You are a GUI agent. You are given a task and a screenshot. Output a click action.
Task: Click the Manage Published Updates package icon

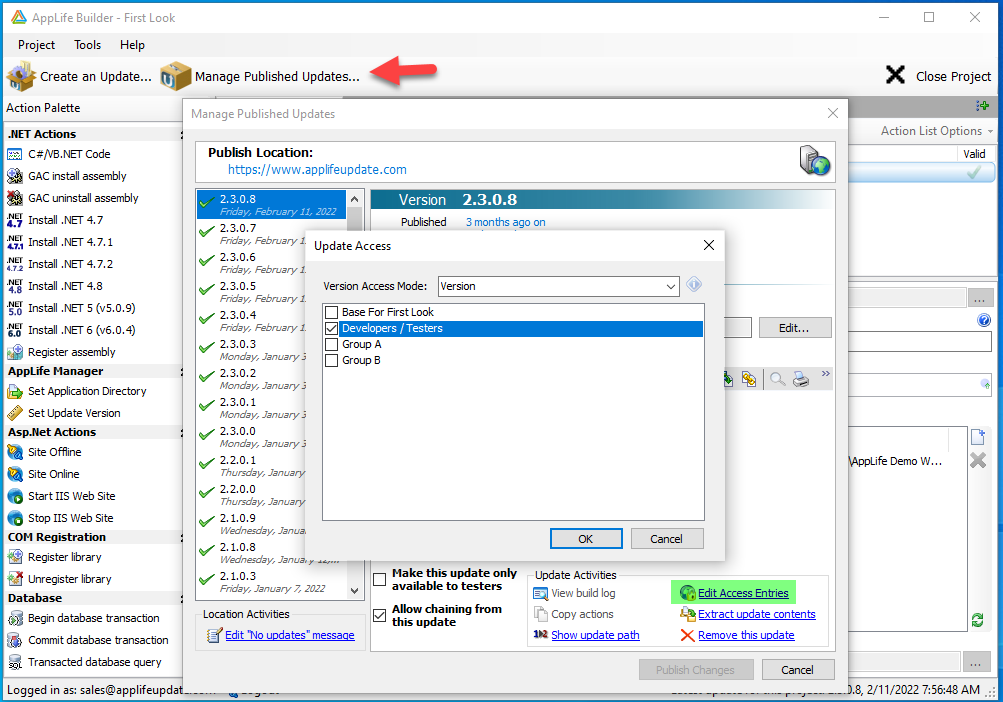coord(175,76)
